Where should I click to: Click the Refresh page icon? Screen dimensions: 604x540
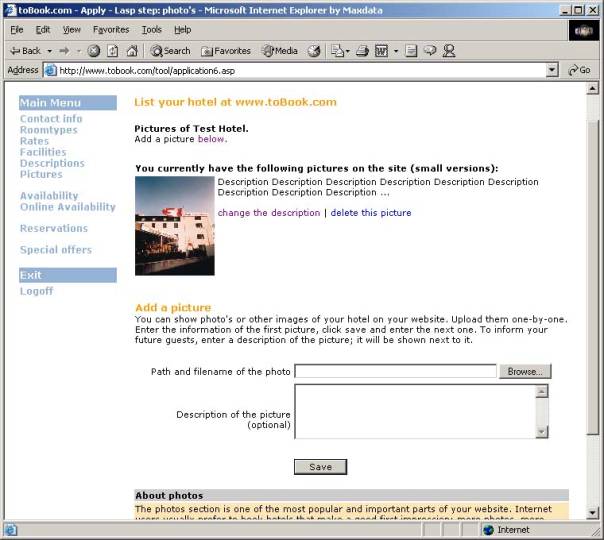click(x=112, y=50)
